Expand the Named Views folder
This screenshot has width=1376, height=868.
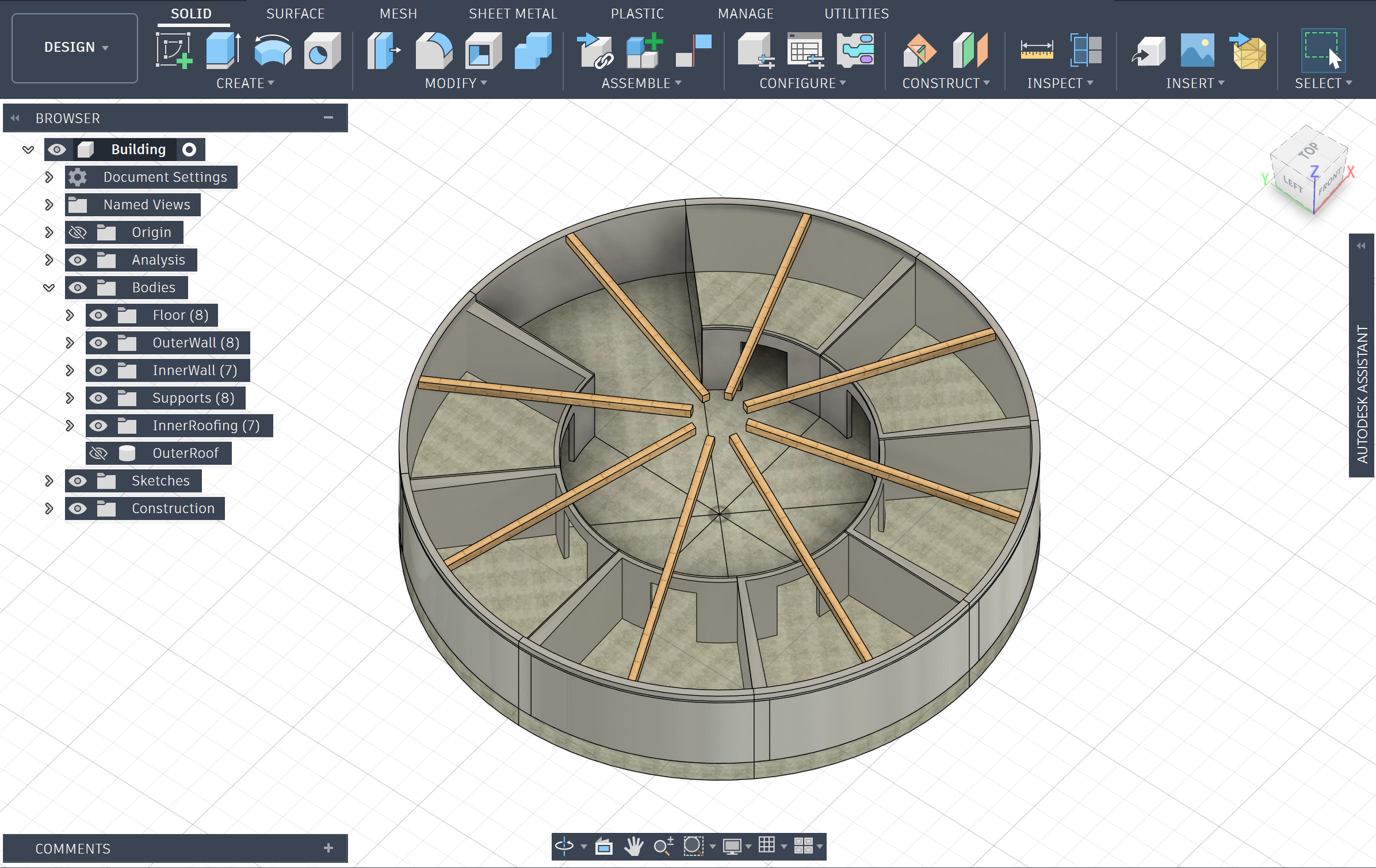point(49,205)
